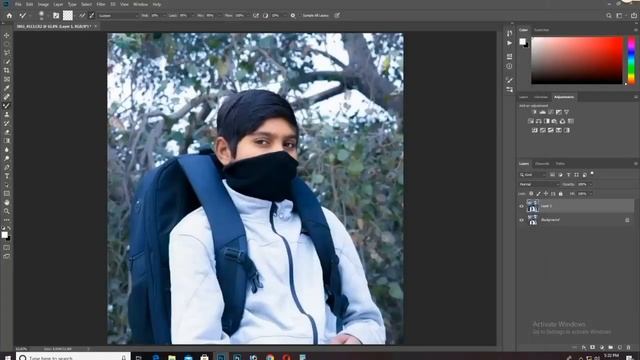Toggle lock position icon
Viewport: 640px width, 360px height.
click(x=546, y=194)
